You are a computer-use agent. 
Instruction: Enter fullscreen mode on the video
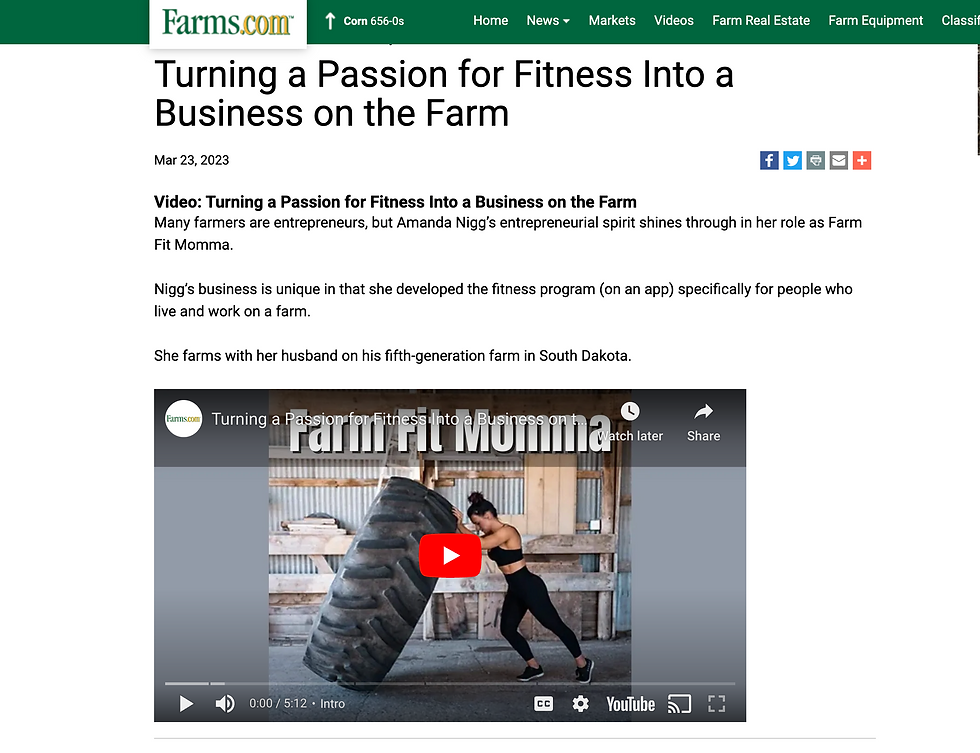(716, 704)
